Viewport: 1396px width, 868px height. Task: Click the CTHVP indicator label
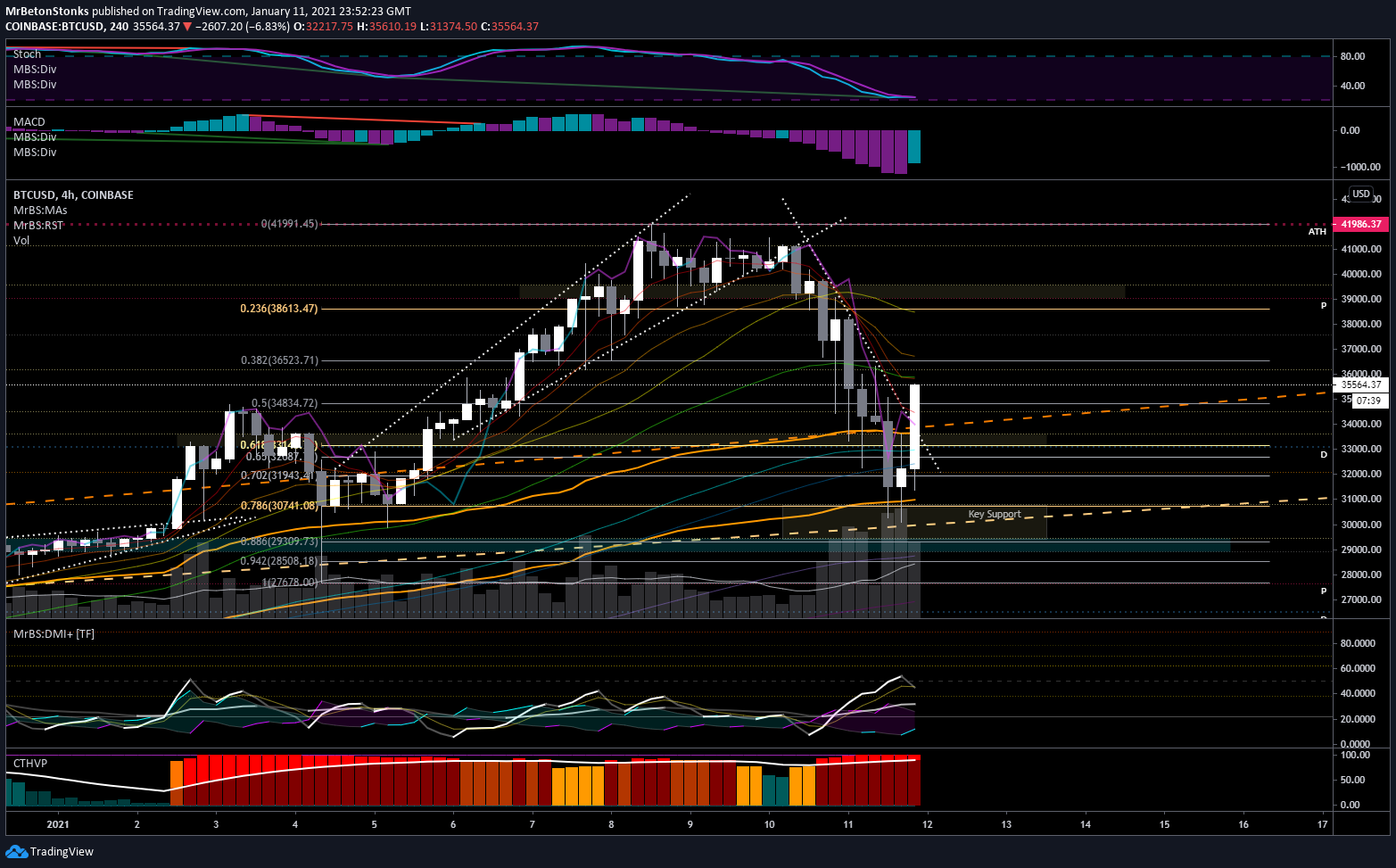pos(30,764)
